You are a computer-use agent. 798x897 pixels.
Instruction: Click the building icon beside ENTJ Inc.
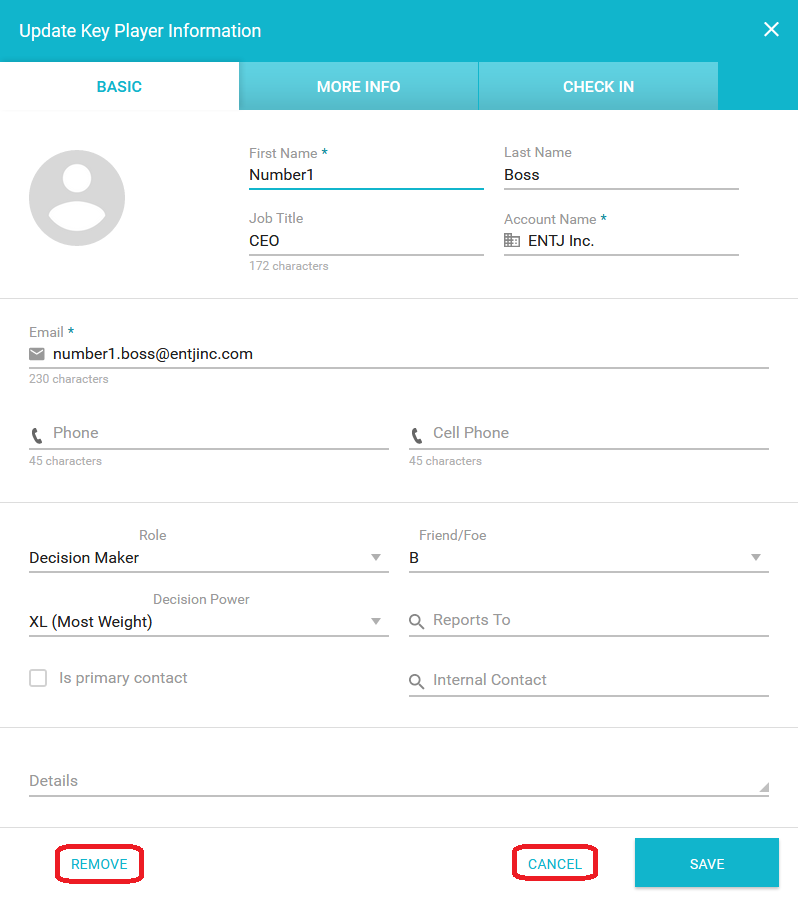pos(511,240)
